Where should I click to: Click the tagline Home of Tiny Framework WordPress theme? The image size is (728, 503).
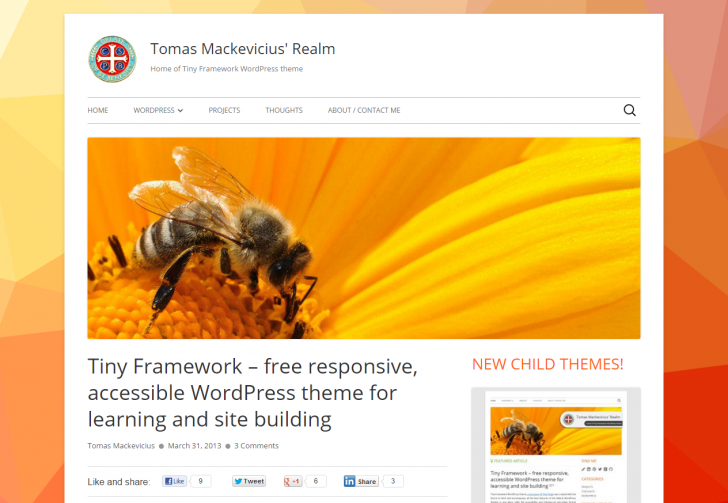pos(227,69)
